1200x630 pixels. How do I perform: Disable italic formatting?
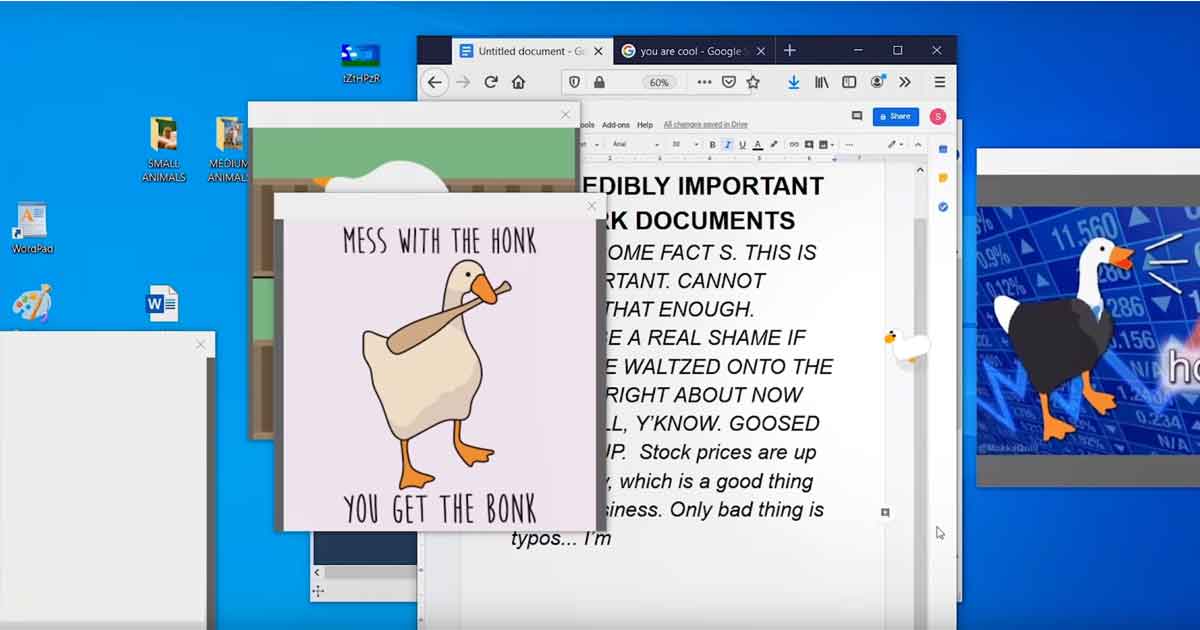(x=727, y=144)
